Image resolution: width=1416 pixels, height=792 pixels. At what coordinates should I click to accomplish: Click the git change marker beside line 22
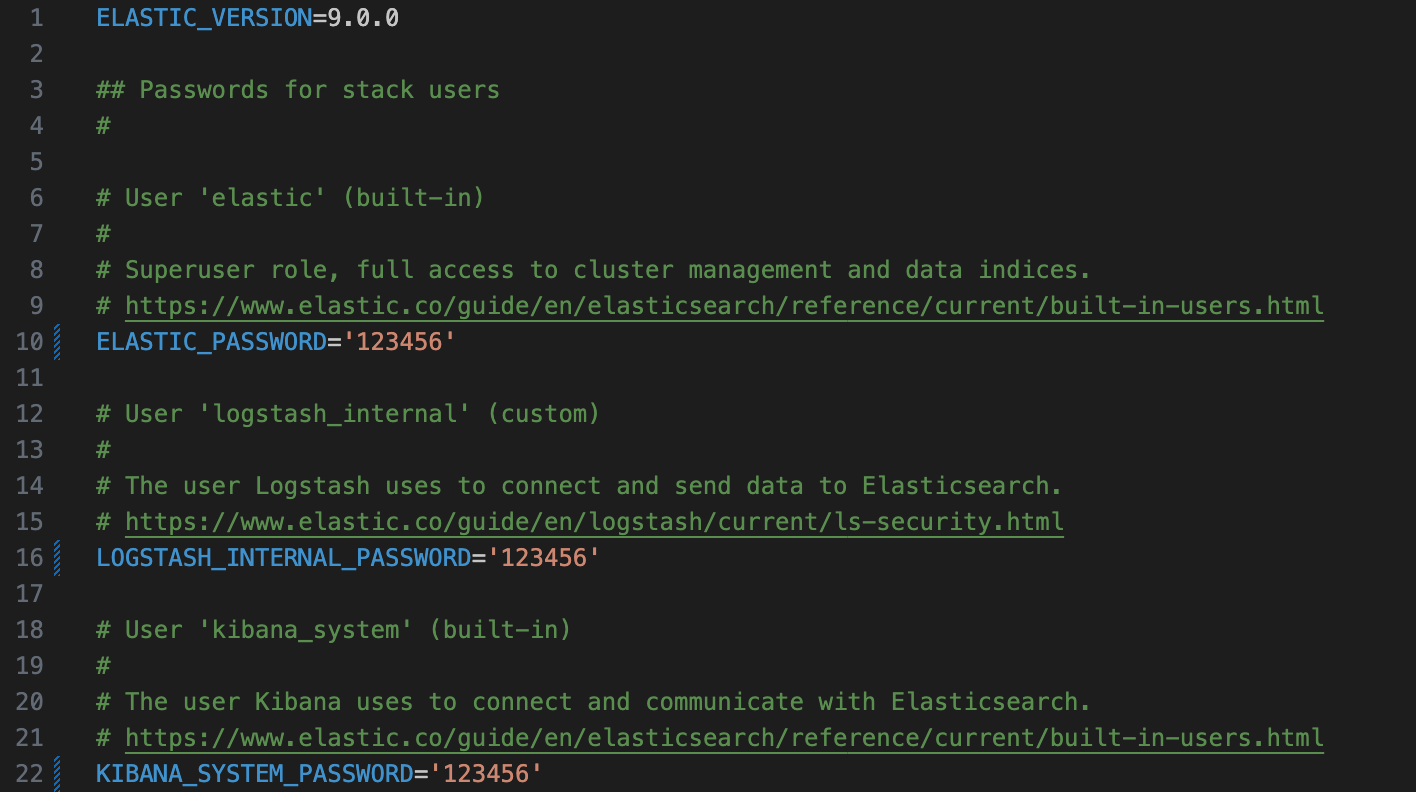click(x=57, y=774)
